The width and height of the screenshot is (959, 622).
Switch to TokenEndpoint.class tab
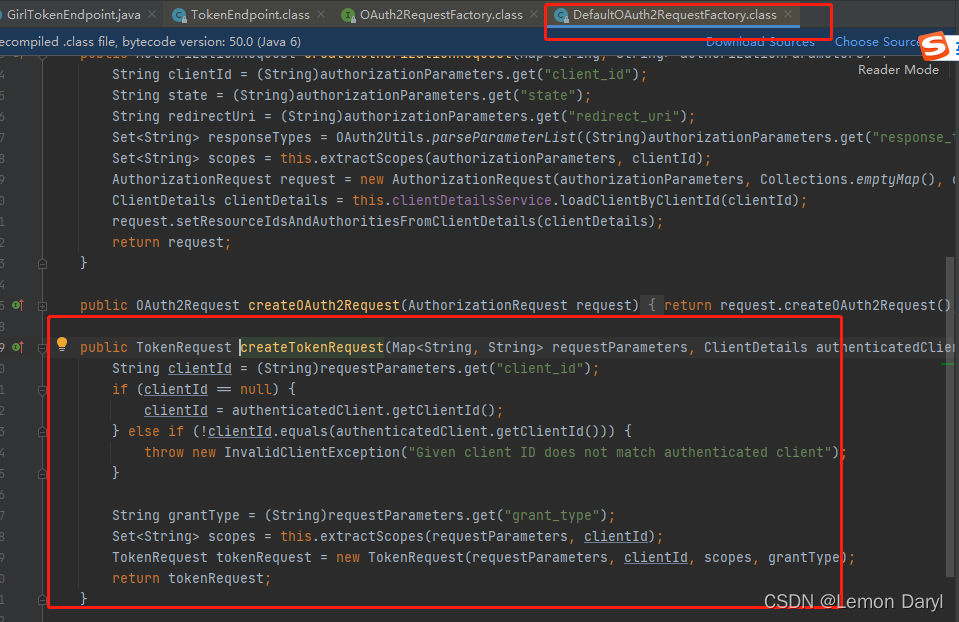[250, 15]
